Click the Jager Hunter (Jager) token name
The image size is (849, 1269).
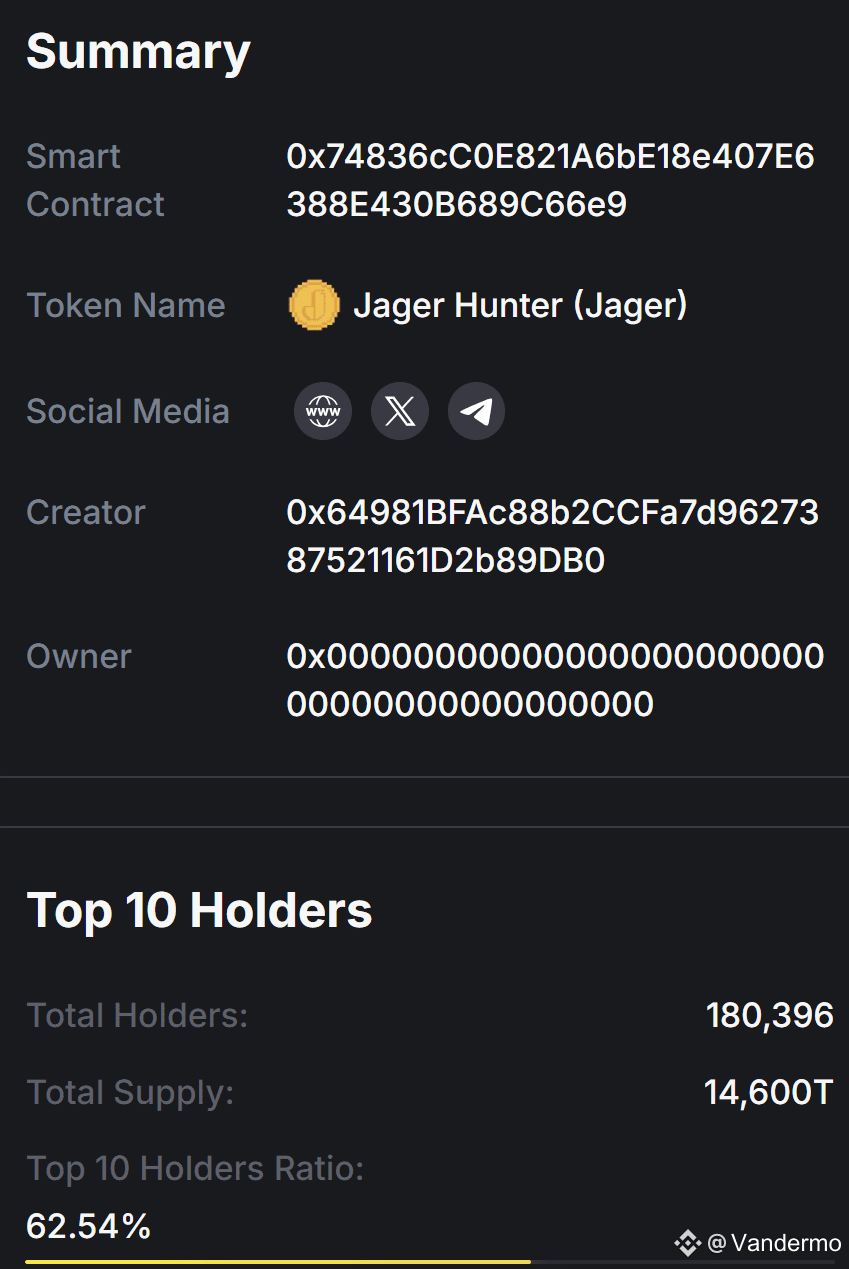coord(520,305)
